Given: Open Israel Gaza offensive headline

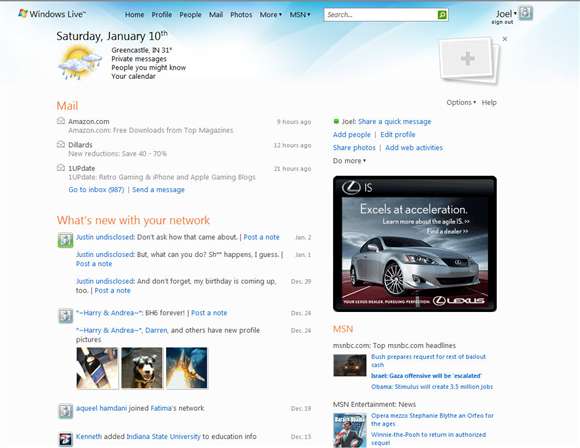Looking at the screenshot, I should pos(426,376).
